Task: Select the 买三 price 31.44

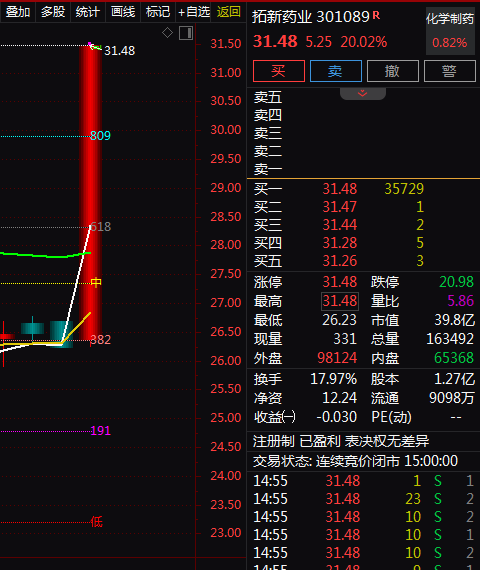Action: (x=340, y=225)
